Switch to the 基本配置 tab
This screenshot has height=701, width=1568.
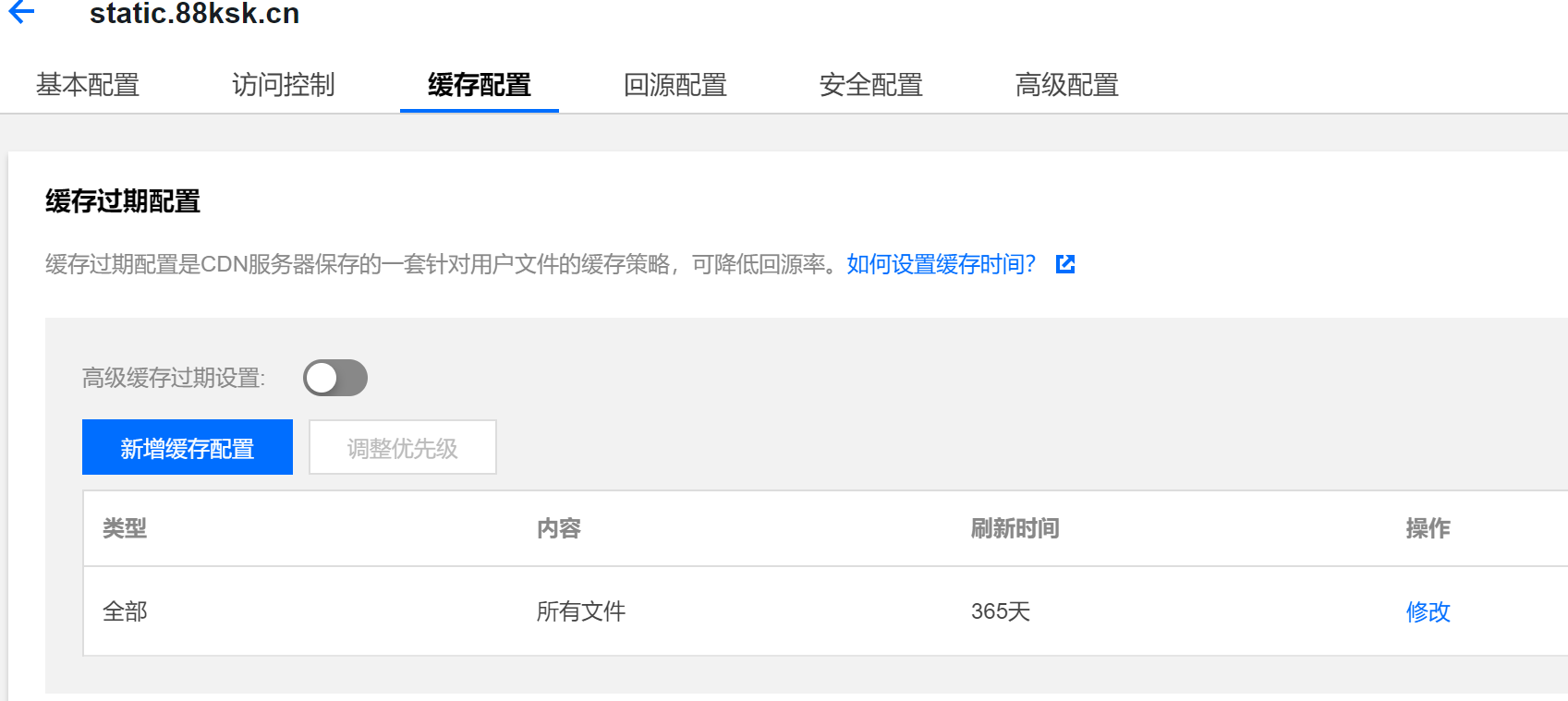tap(88, 85)
